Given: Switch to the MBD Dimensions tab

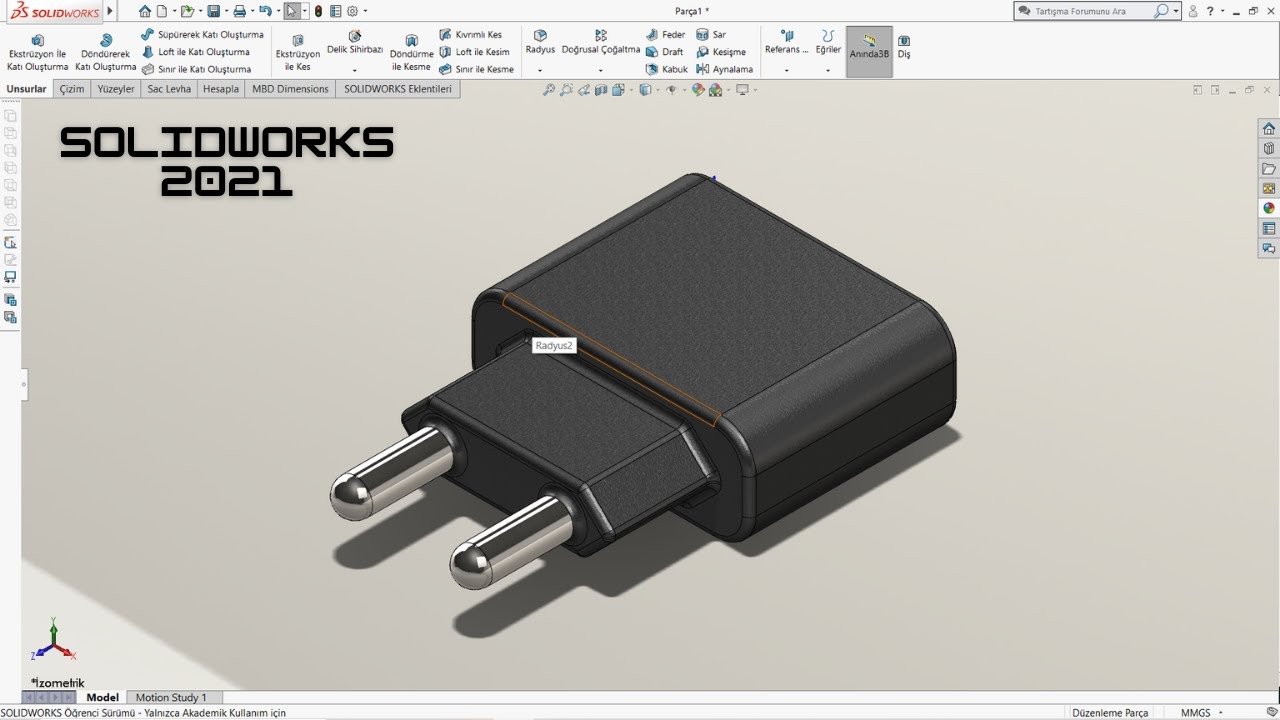Looking at the screenshot, I should point(290,89).
